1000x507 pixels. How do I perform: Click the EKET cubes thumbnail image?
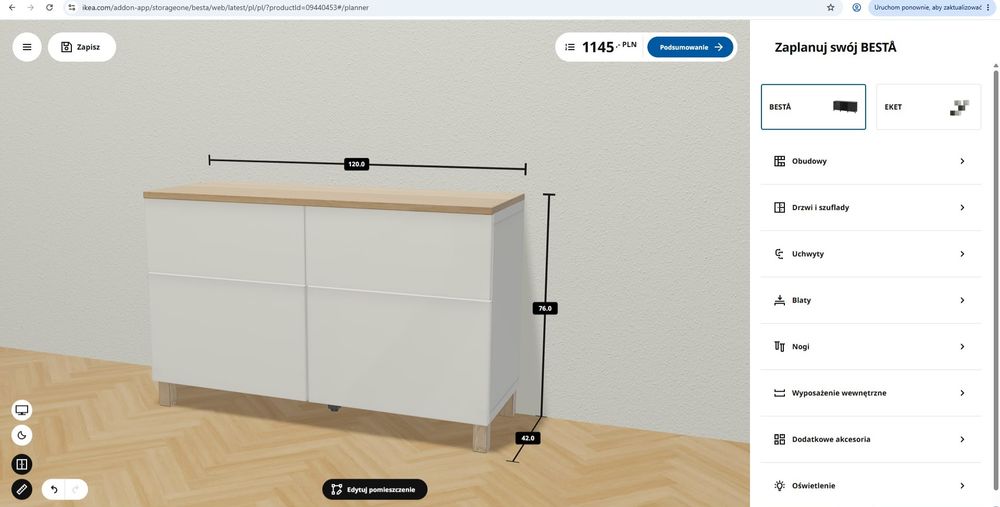[x=960, y=107]
